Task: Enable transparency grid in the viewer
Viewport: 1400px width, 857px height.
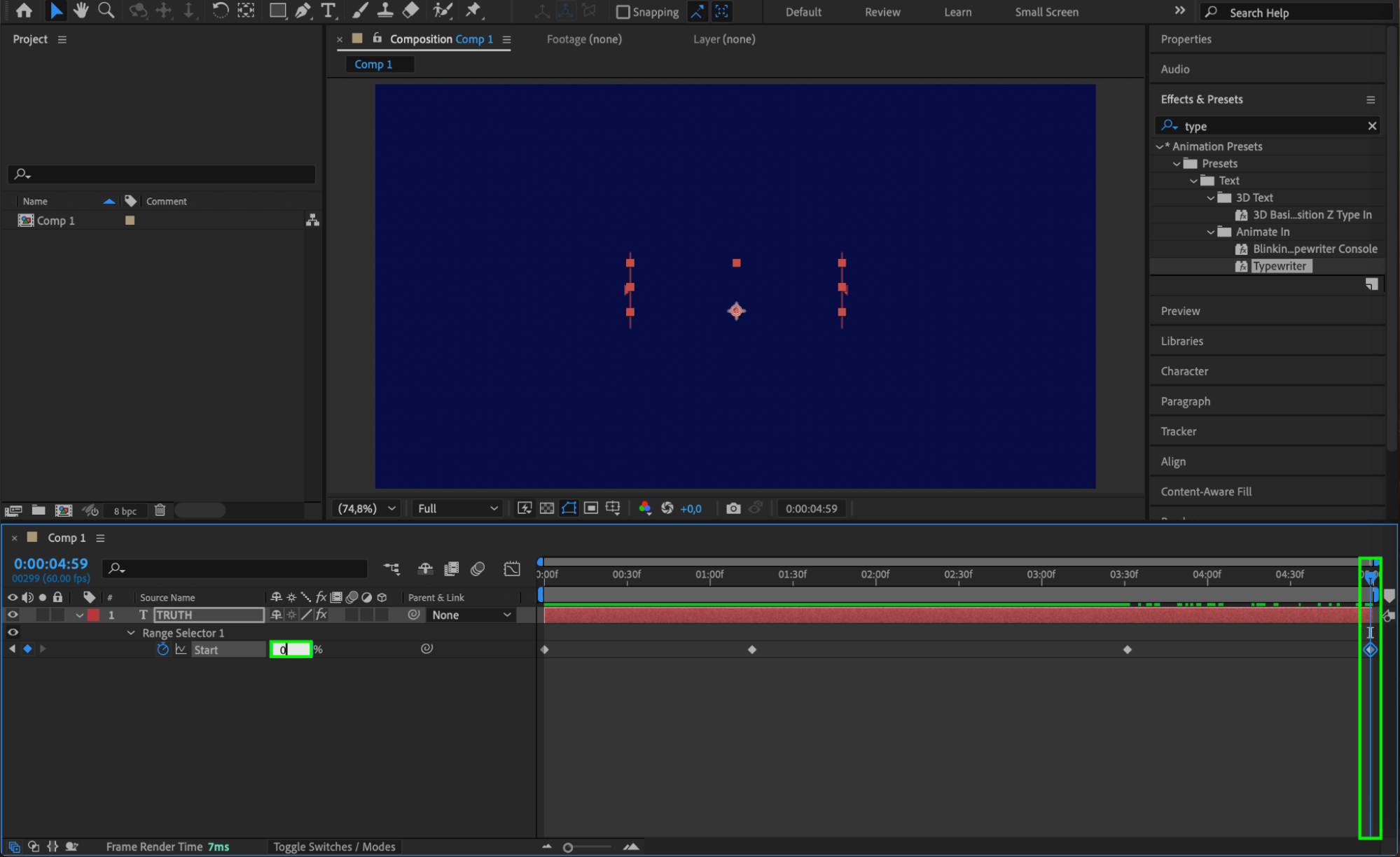Action: click(x=547, y=508)
